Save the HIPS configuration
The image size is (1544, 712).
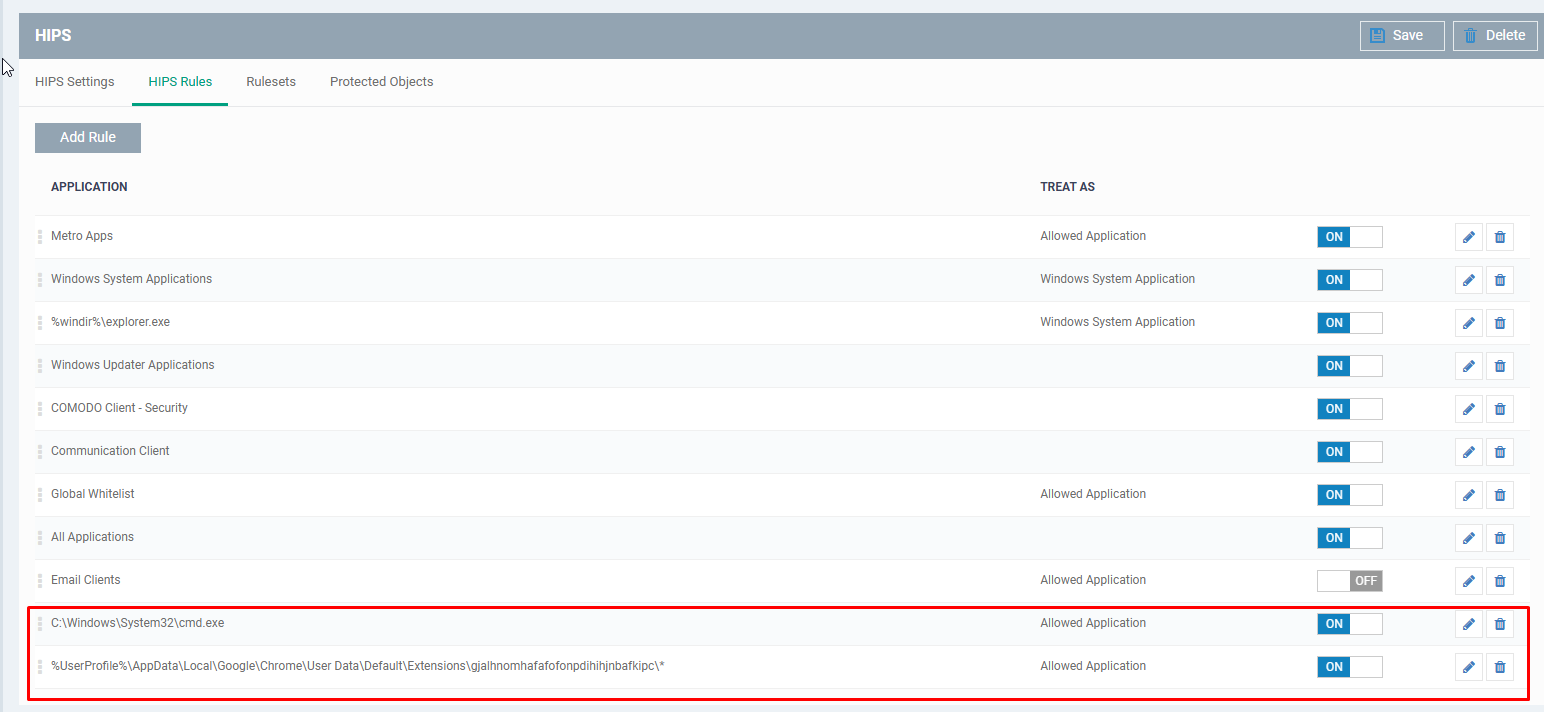click(1401, 35)
